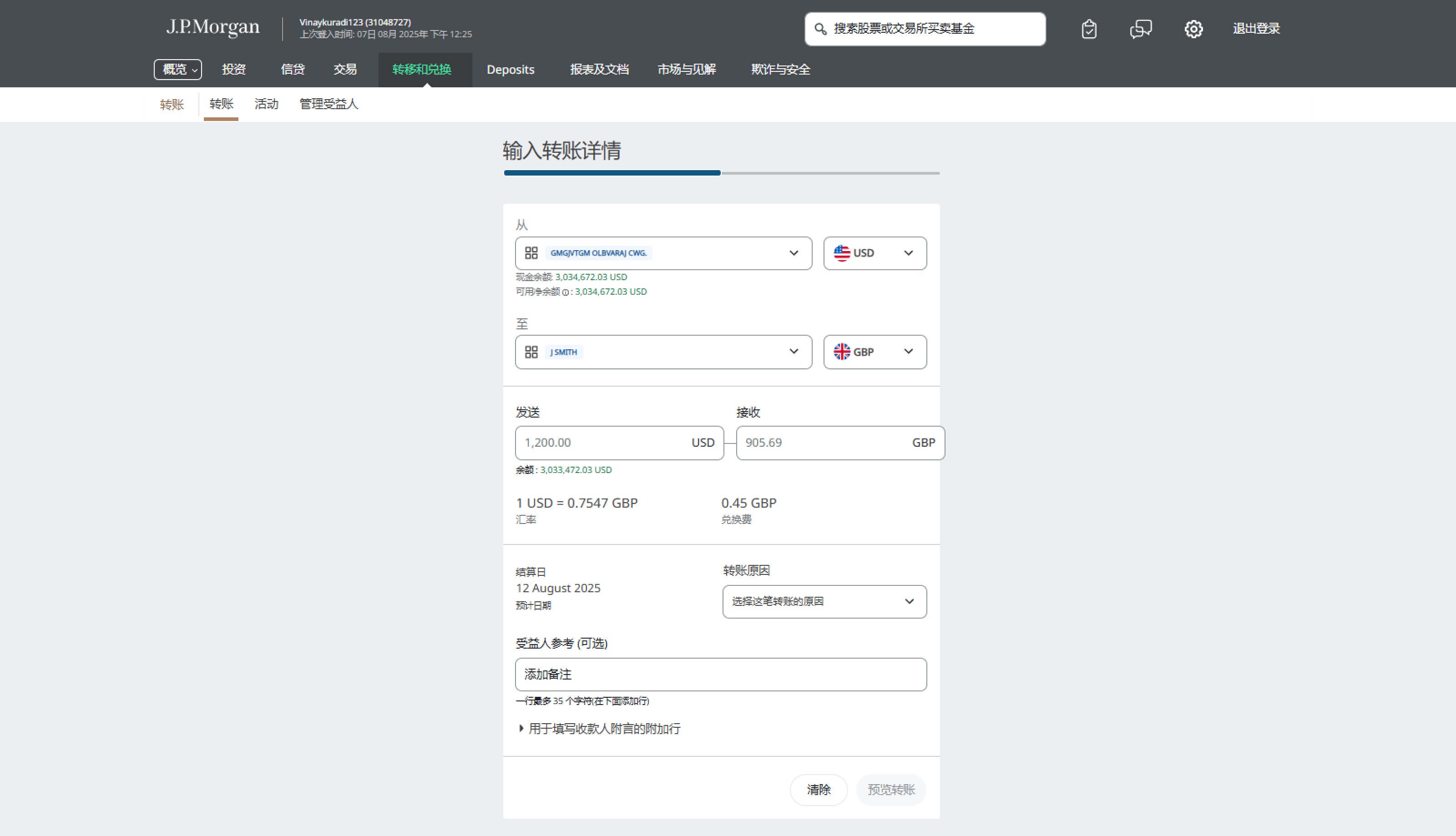
Task: Click the 0.45 GBP exchange fee
Action: point(749,503)
